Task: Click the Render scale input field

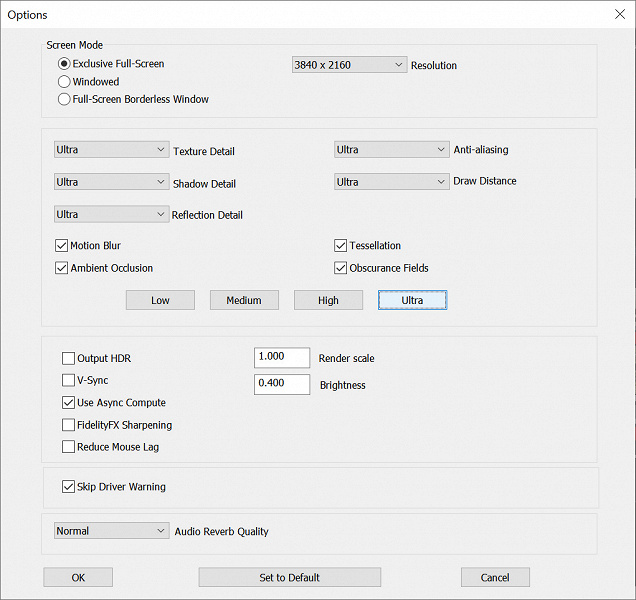Action: [x=282, y=357]
